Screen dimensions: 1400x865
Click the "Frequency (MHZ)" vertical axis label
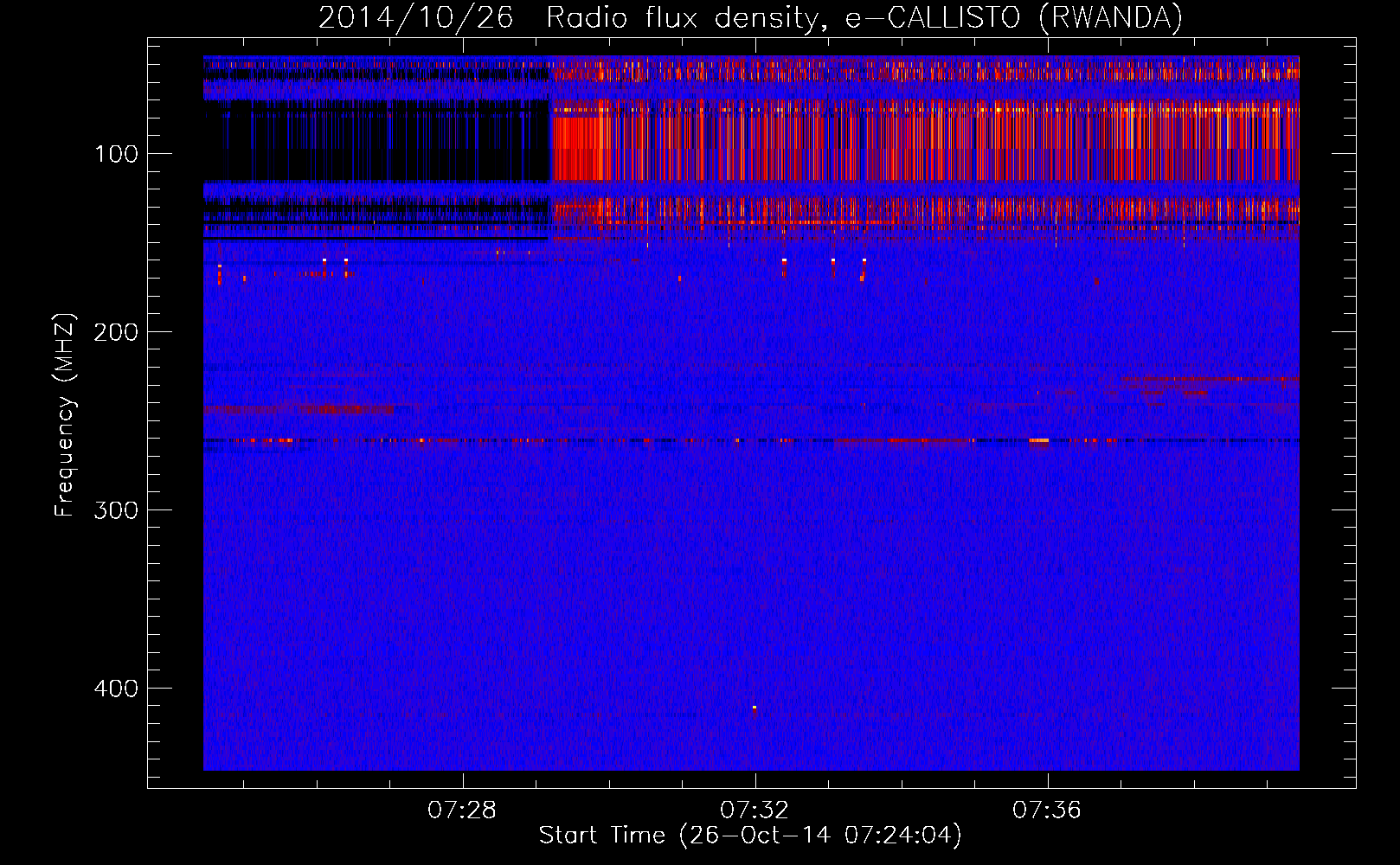65,415
